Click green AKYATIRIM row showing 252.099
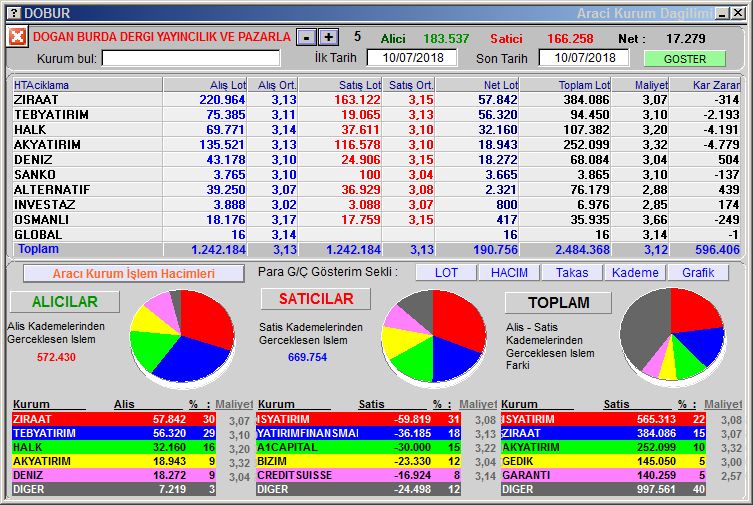 click(x=603, y=447)
